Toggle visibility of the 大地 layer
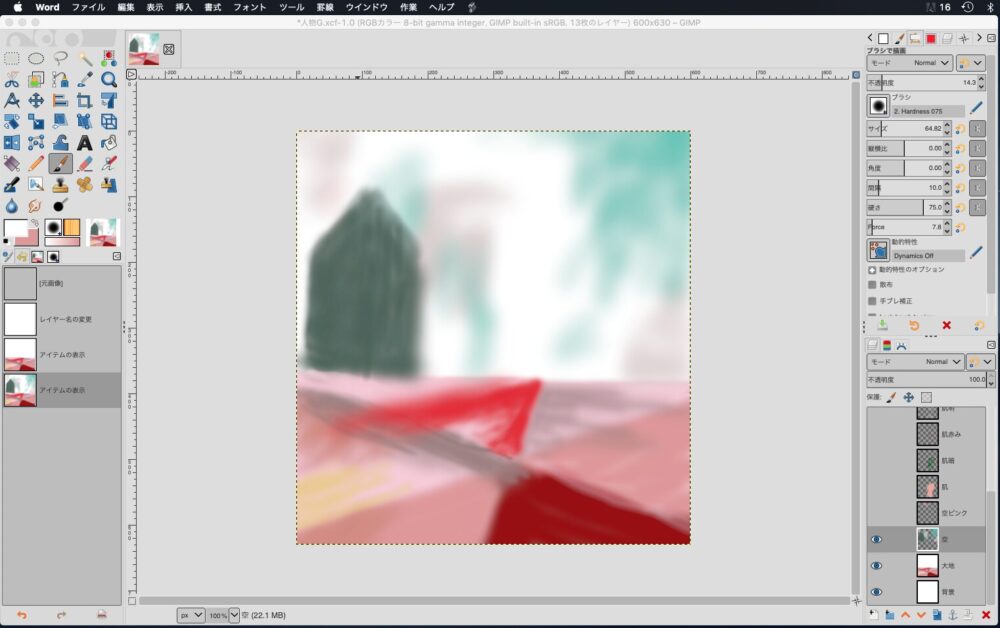Image resolution: width=1000 pixels, height=628 pixels. click(877, 565)
